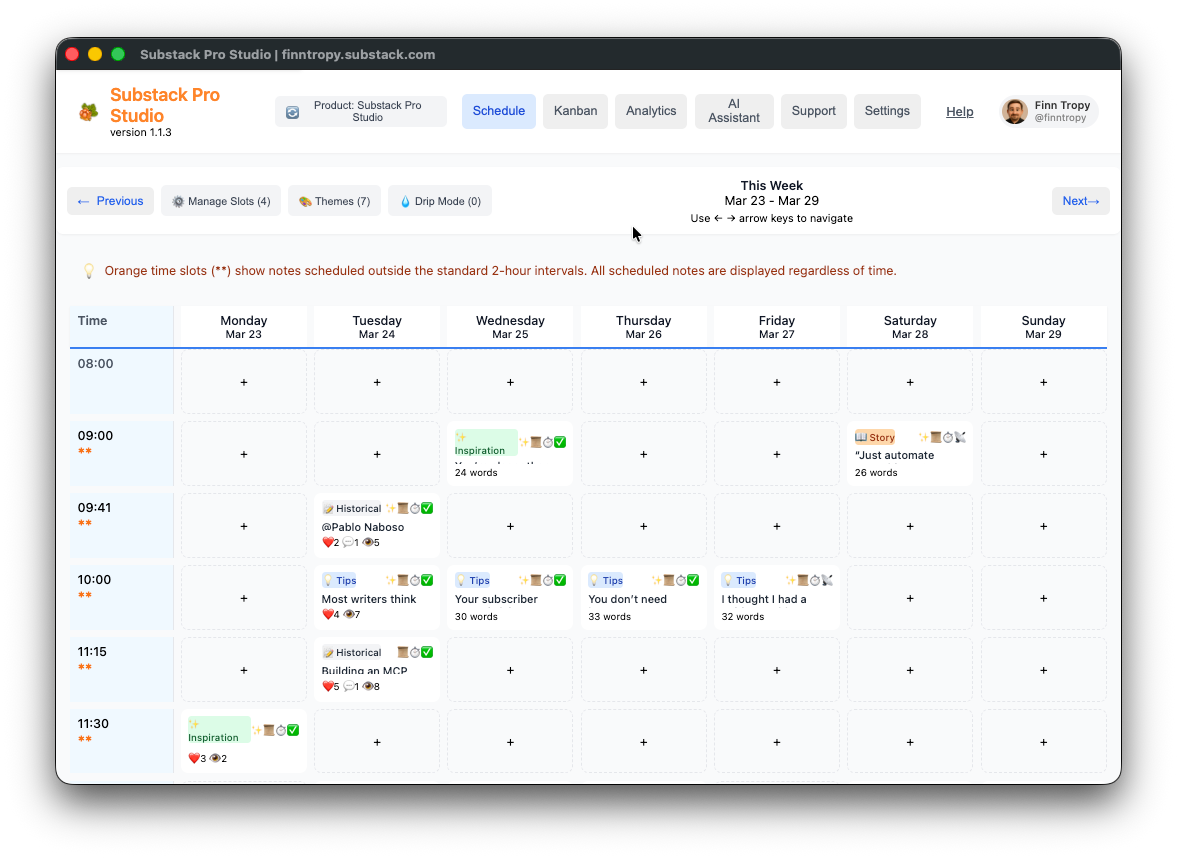Open the AI Assistant tab

click(x=733, y=112)
